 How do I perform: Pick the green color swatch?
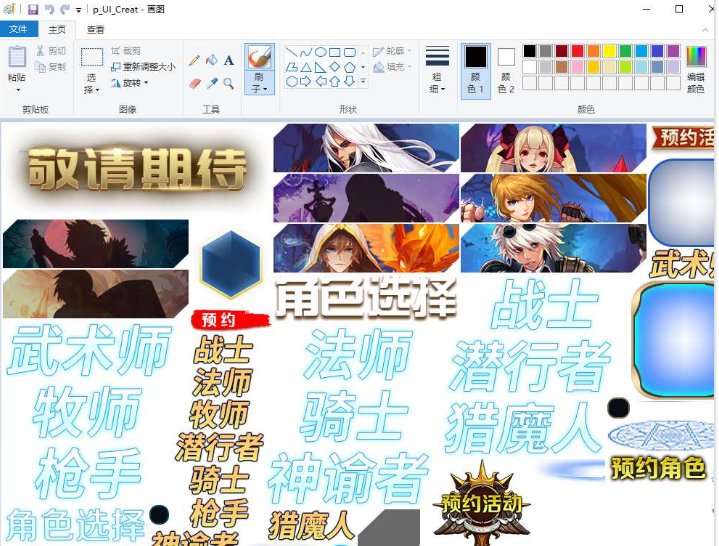point(625,50)
